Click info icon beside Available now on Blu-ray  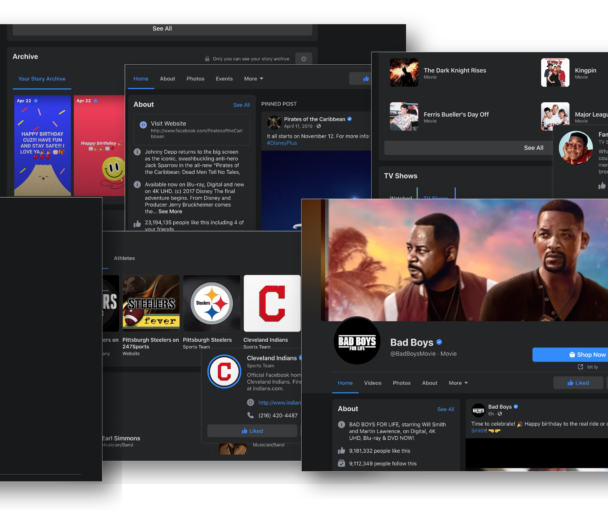pyautogui.click(x=137, y=185)
